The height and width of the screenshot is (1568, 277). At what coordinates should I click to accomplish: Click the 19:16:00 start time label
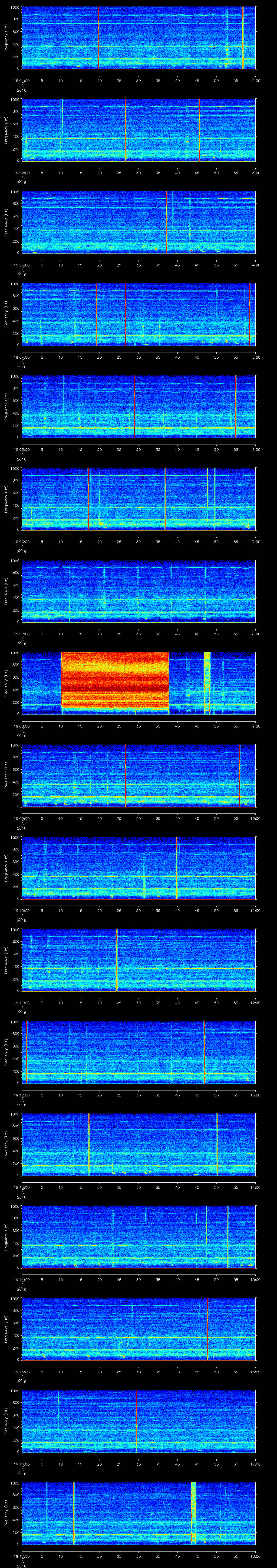(x=21, y=1463)
